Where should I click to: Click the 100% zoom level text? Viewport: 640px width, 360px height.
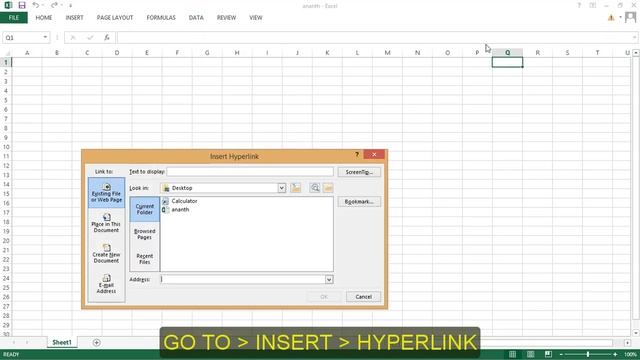pos(630,354)
